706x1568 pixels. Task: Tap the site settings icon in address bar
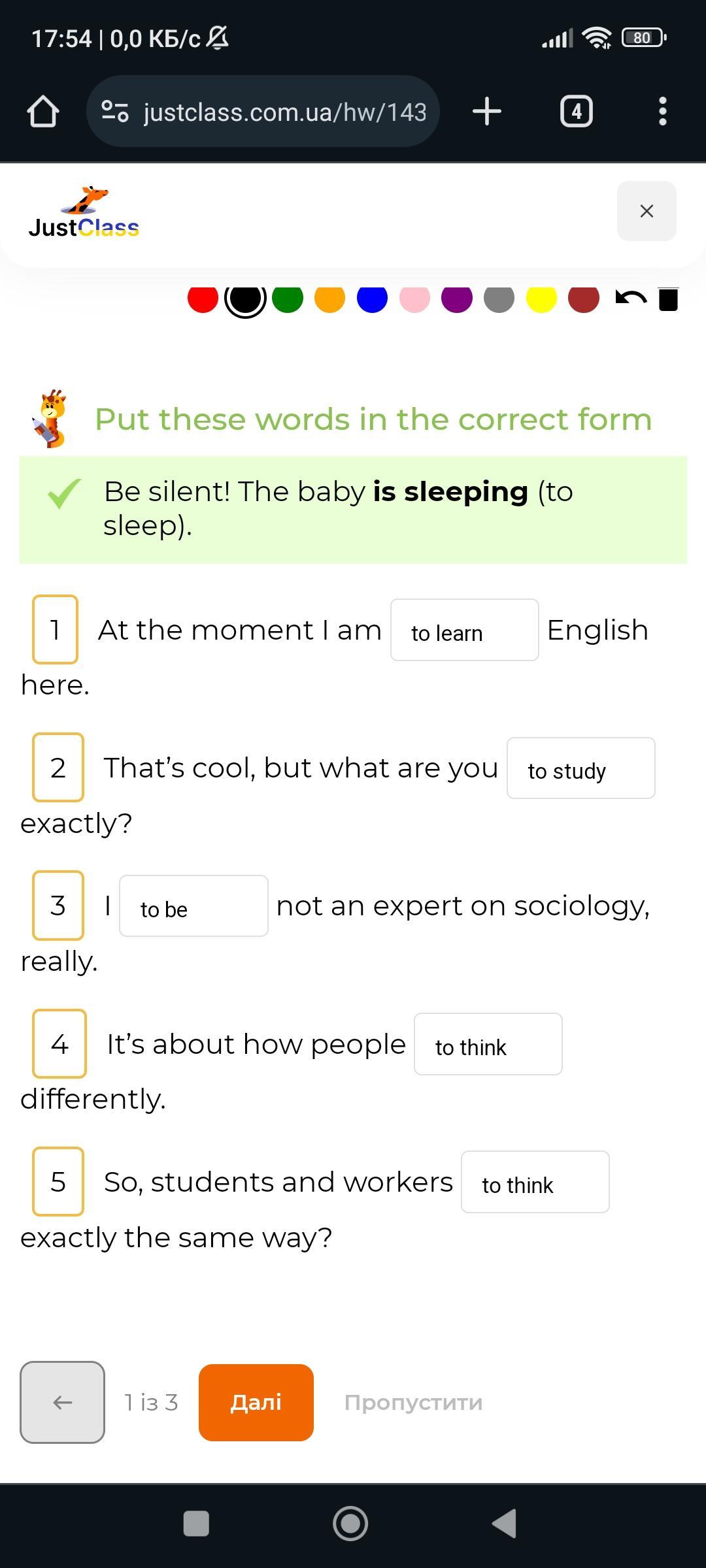[x=115, y=111]
